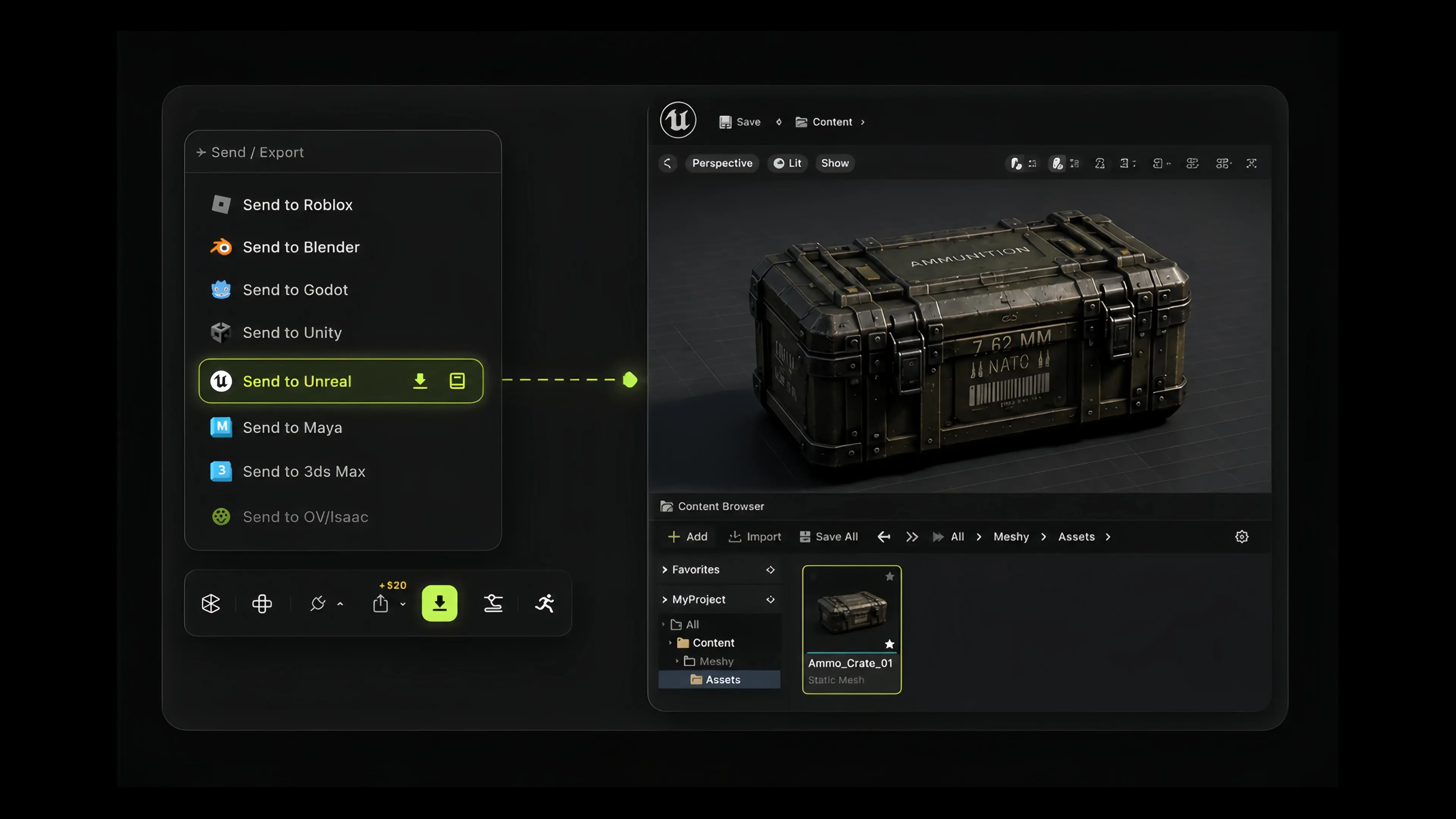1456x819 pixels.
Task: Click Save All in Content Browser
Action: pos(828,537)
